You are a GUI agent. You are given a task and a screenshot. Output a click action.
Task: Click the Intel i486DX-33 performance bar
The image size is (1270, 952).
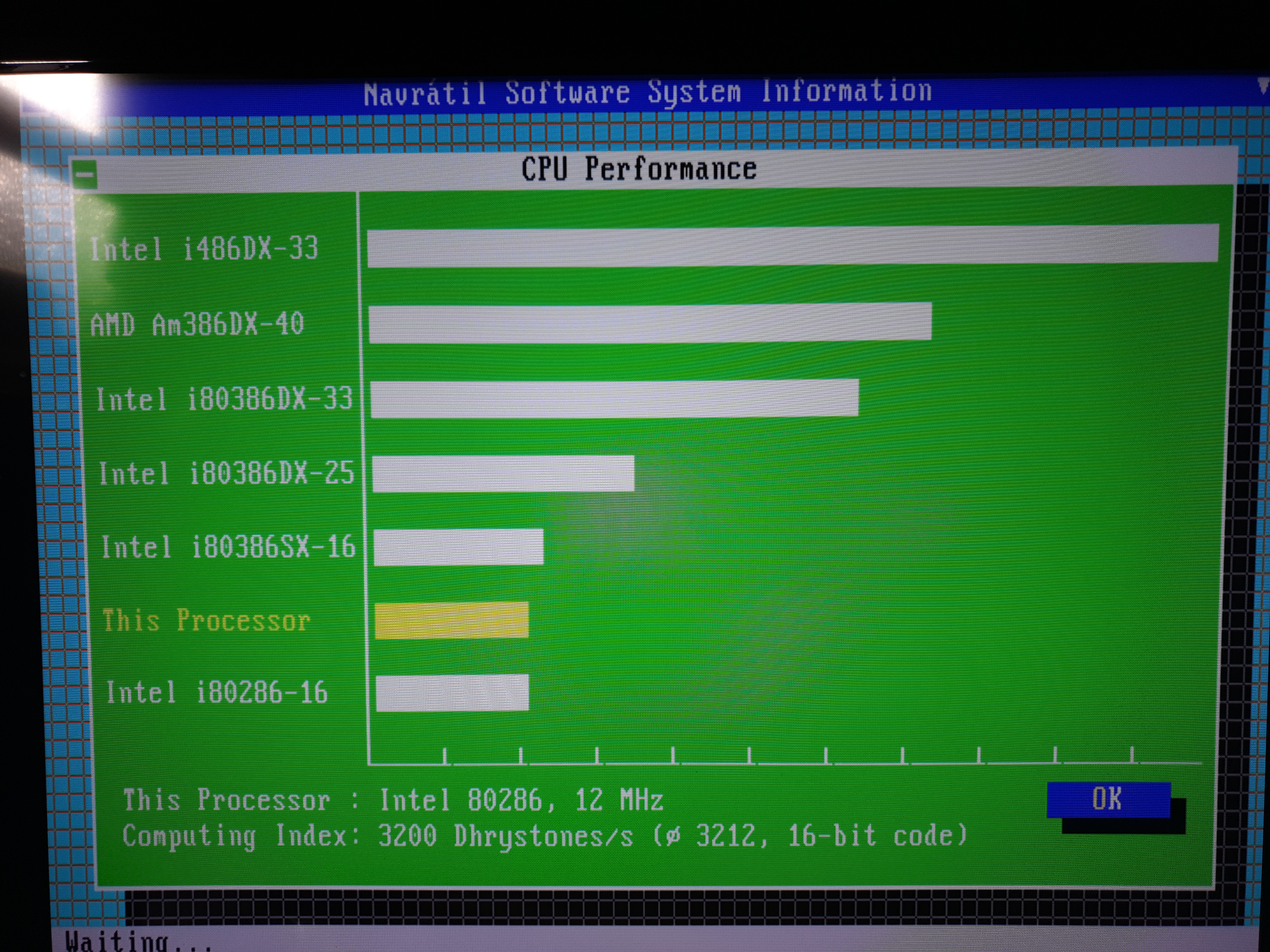coord(792,246)
